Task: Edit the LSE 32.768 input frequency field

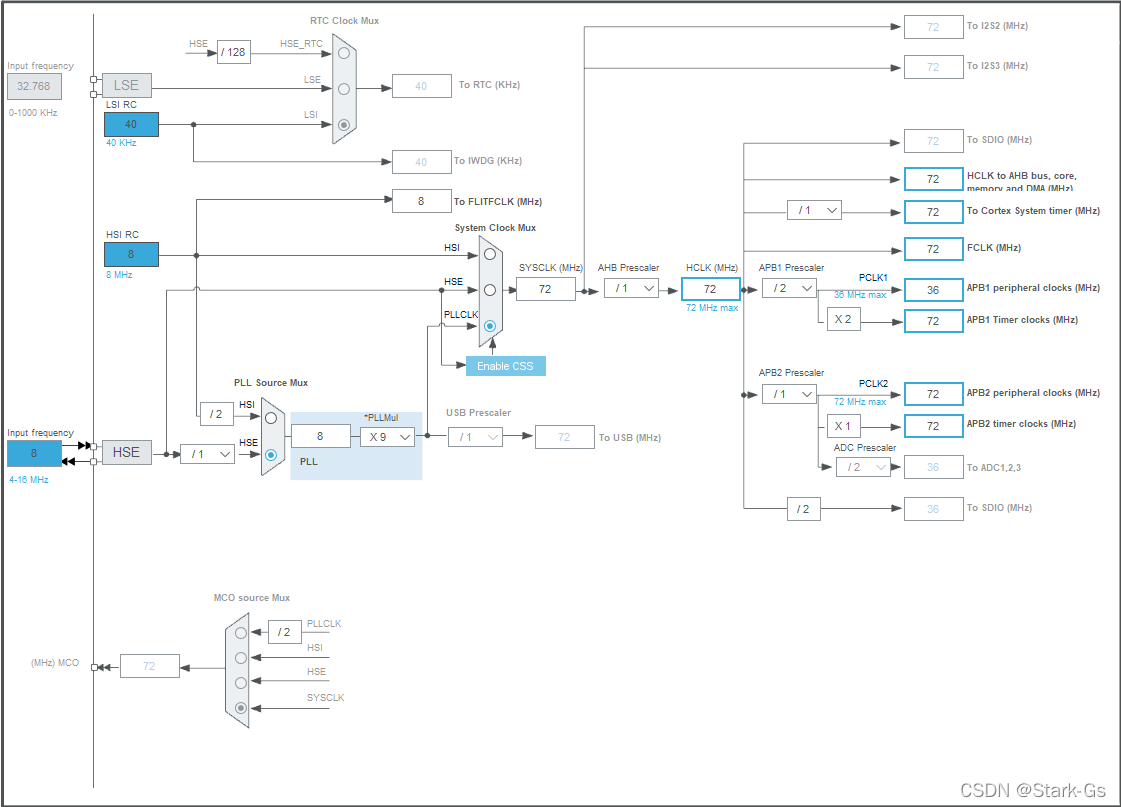Action: 34,86
